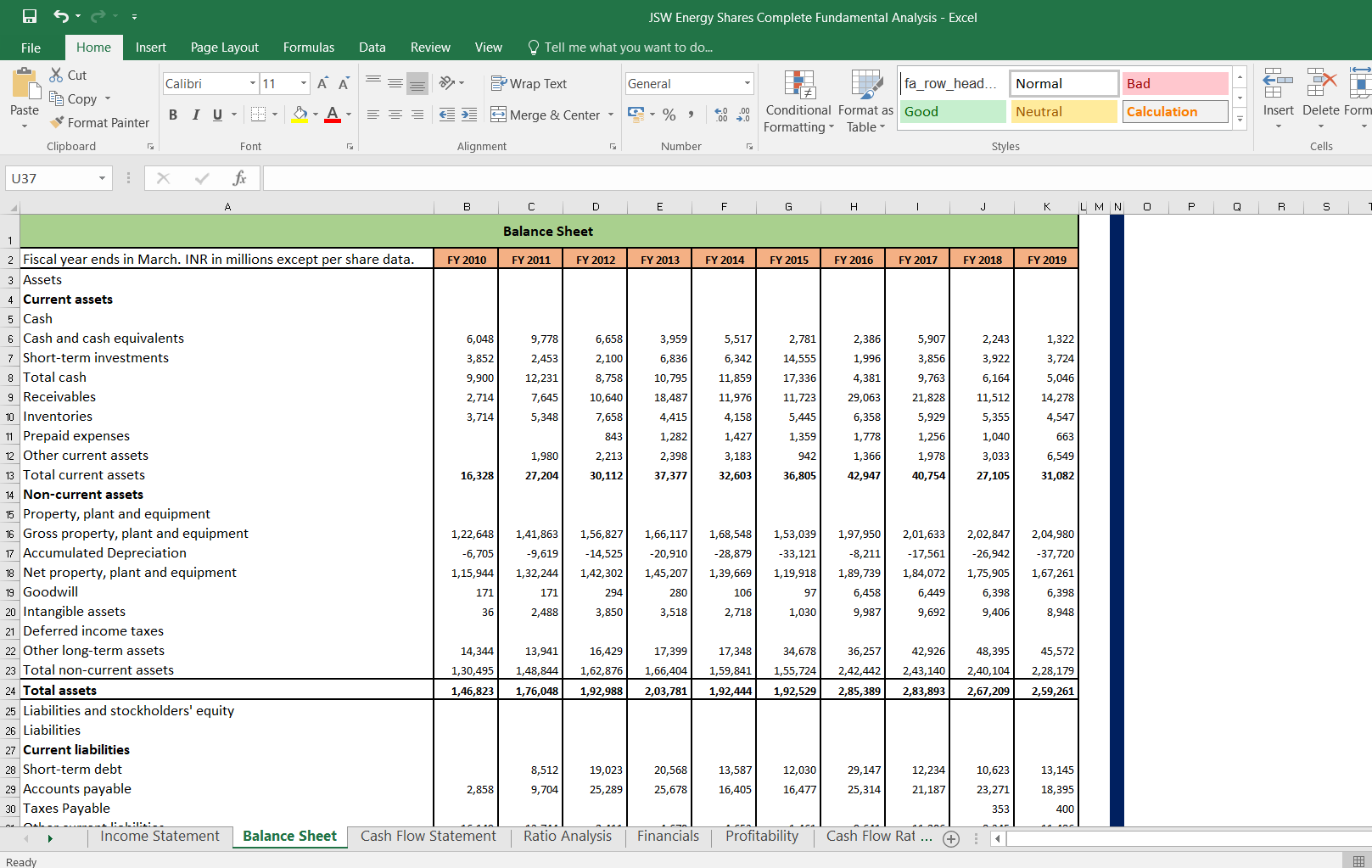The width and height of the screenshot is (1372, 868).
Task: Click the Increase Indent icon
Action: click(469, 115)
